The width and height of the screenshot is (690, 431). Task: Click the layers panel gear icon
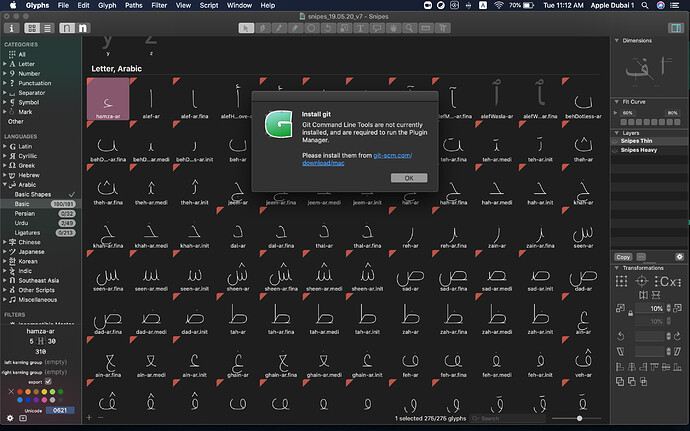pos(679,257)
